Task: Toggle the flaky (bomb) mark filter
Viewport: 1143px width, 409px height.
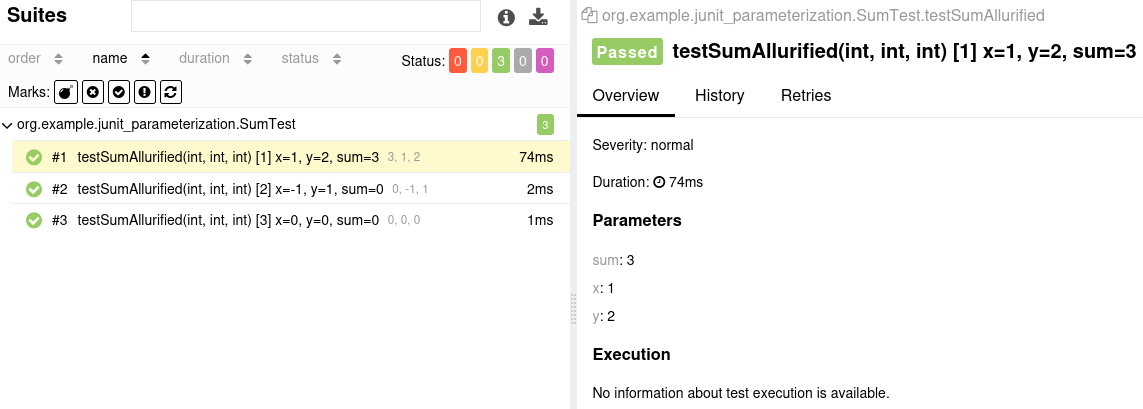Action: [66, 92]
